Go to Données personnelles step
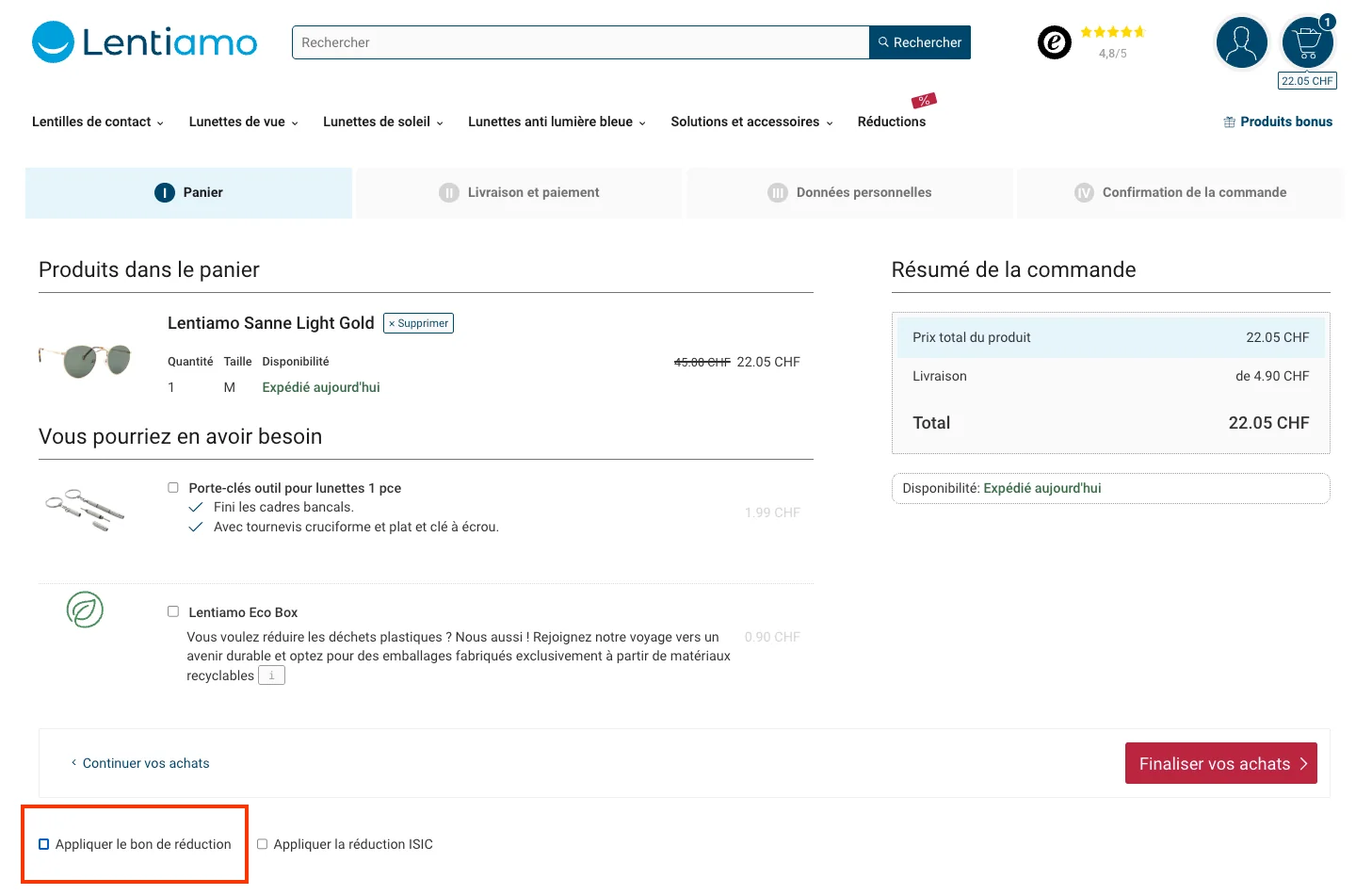 click(x=849, y=192)
